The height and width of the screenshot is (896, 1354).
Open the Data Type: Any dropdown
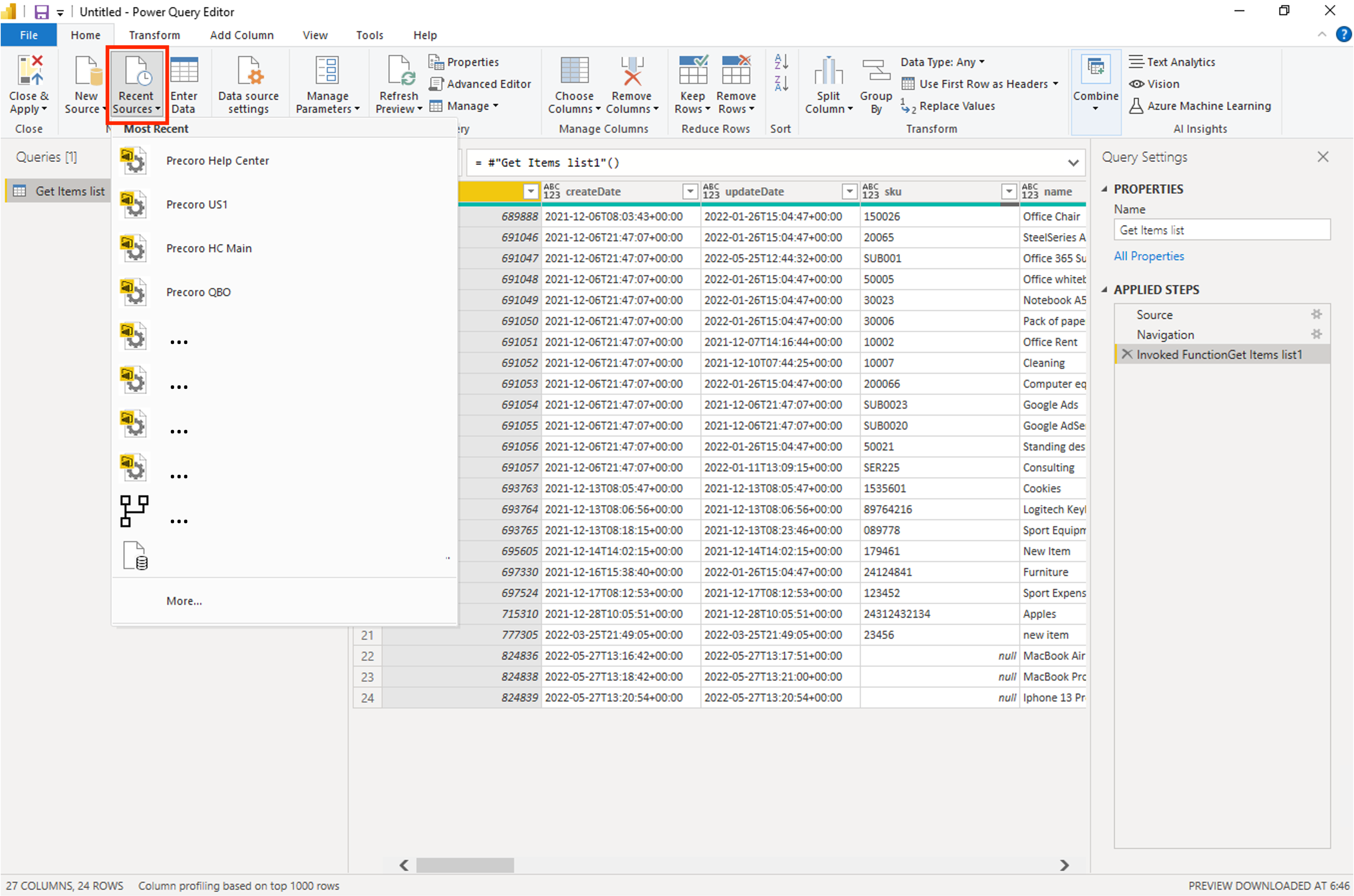943,62
